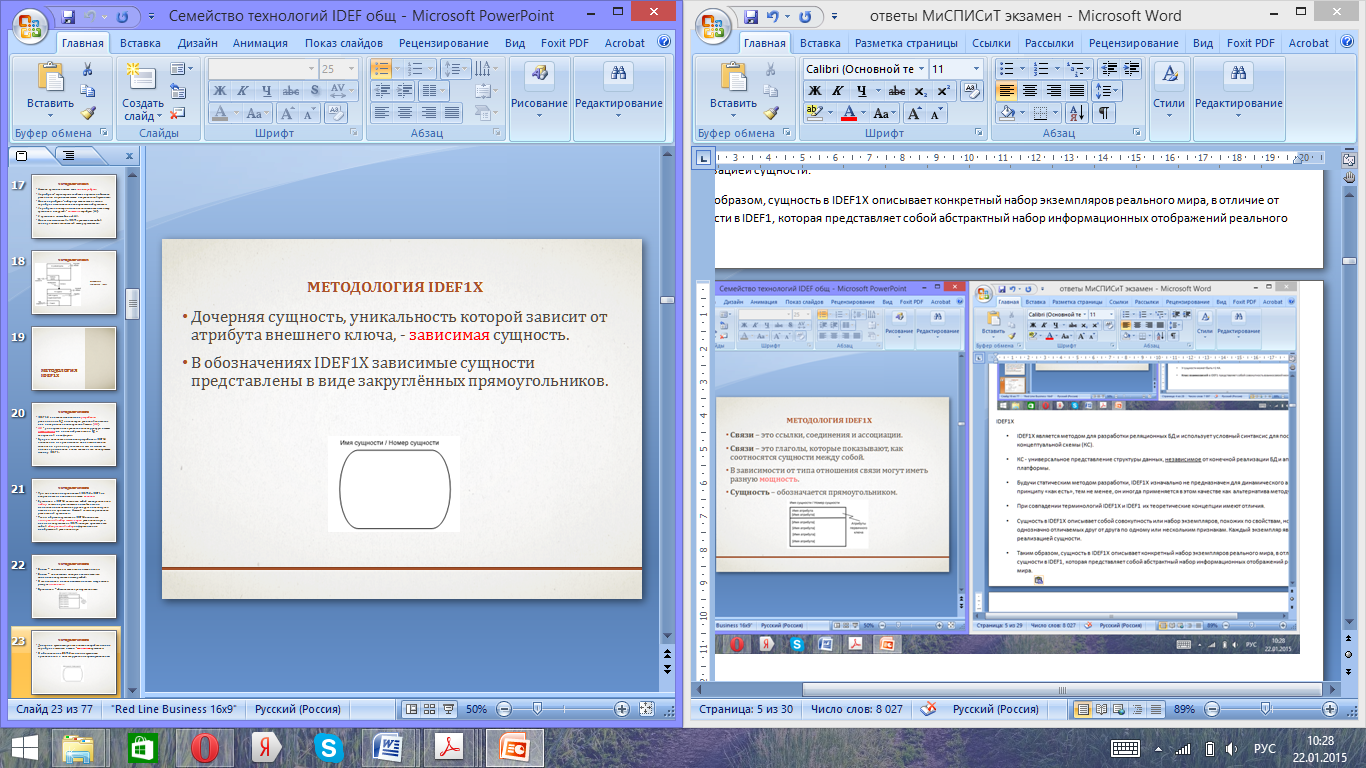Select slide 20 thumbnail in slides panel

point(74,435)
